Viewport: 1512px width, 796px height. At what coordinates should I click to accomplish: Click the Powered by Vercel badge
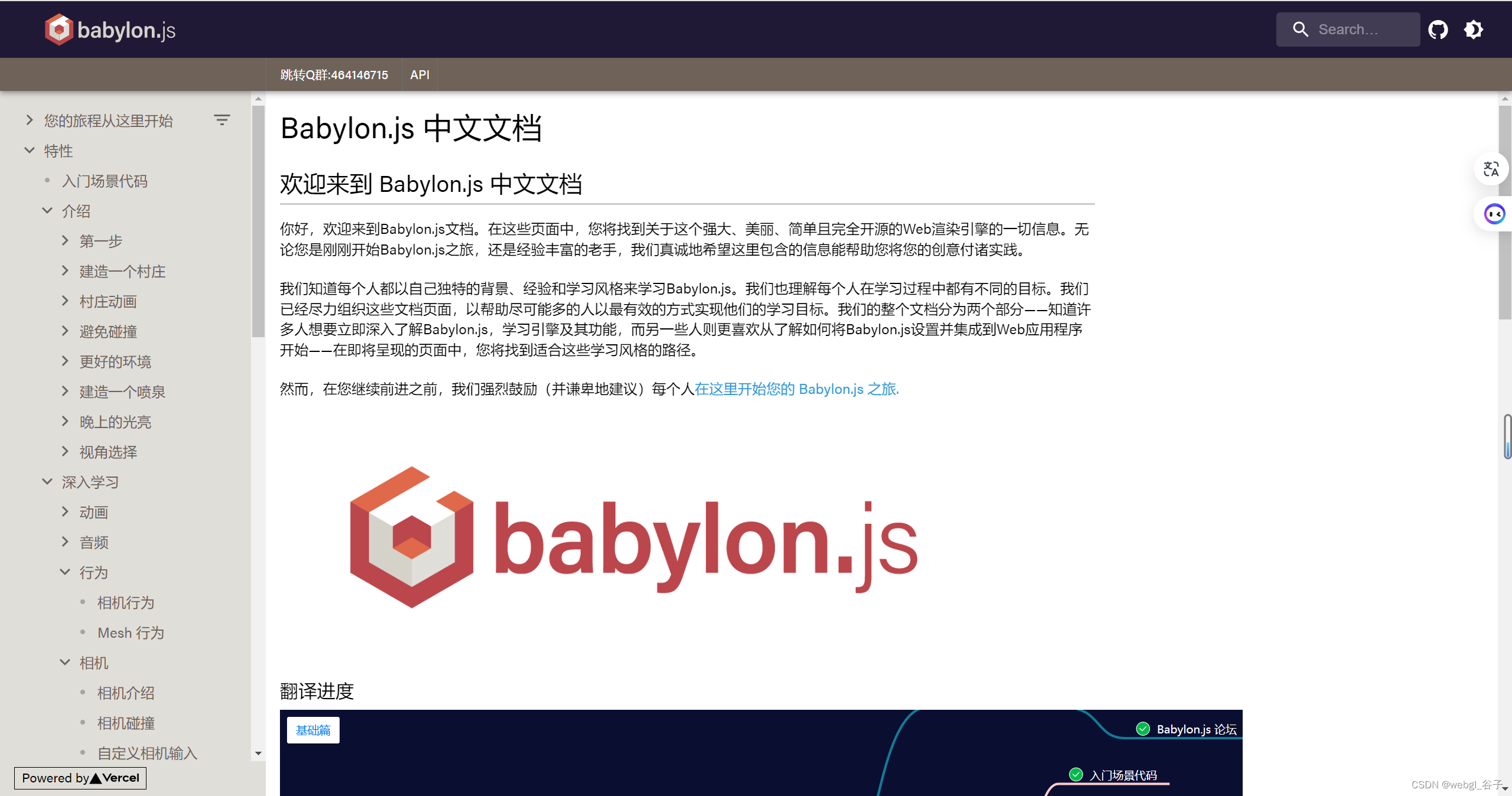click(80, 778)
